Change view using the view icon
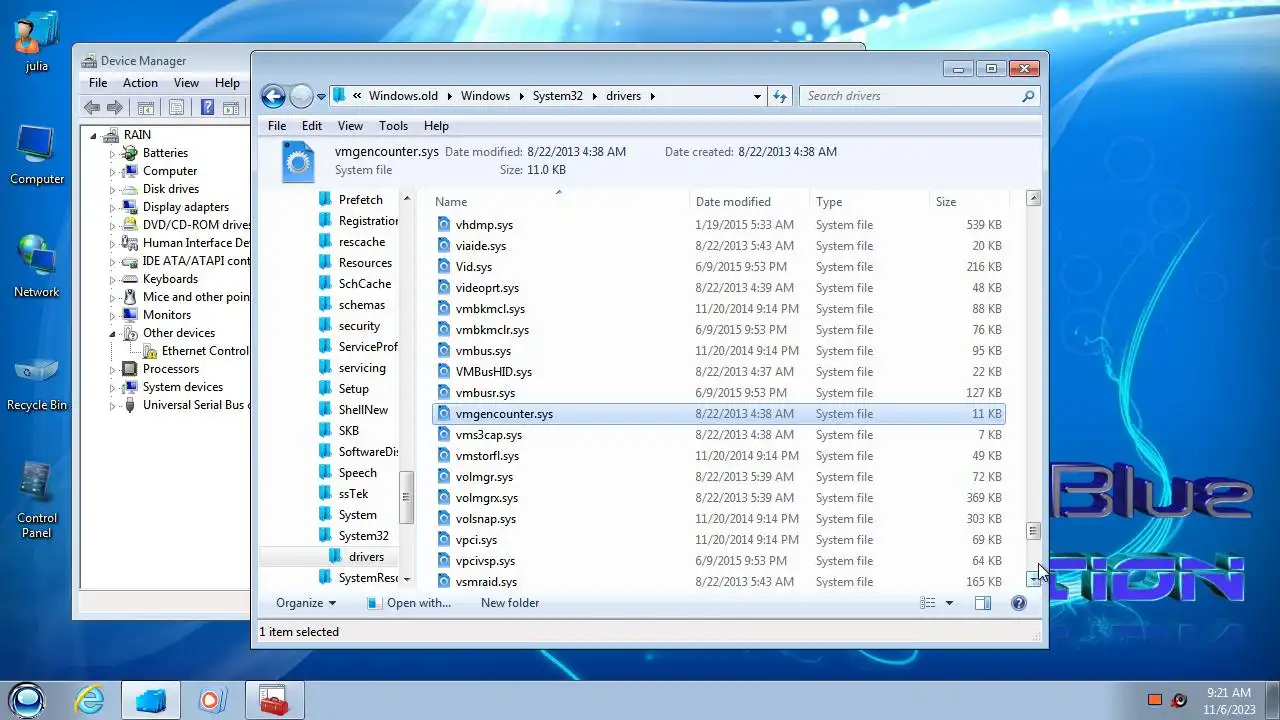 point(927,603)
